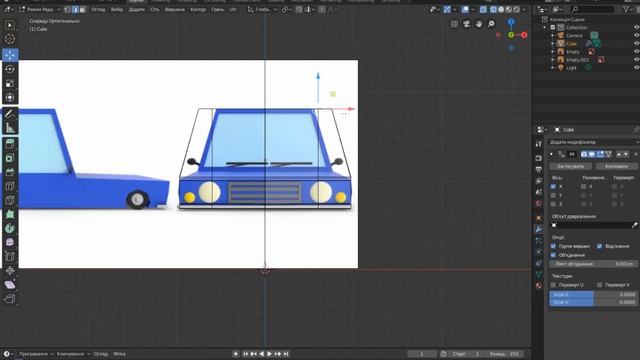This screenshot has width=640, height=360.
Task: Switch viewport to camera view icon
Action: coord(467,24)
